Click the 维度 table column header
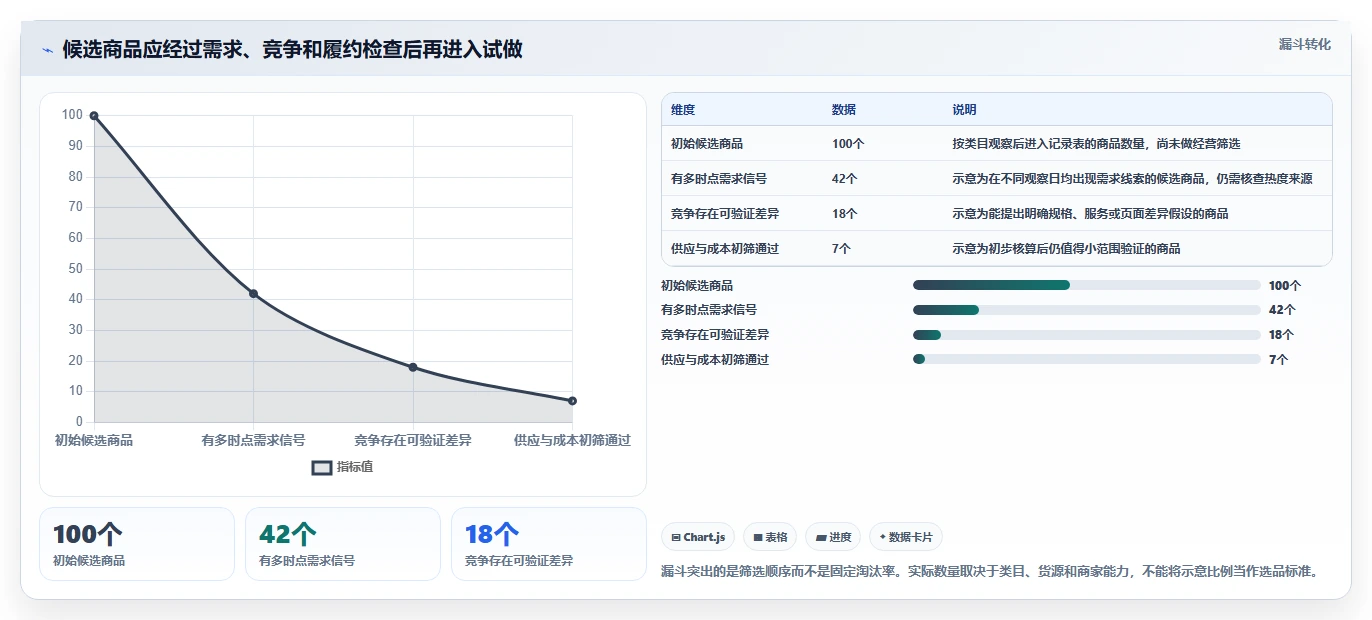 point(683,110)
